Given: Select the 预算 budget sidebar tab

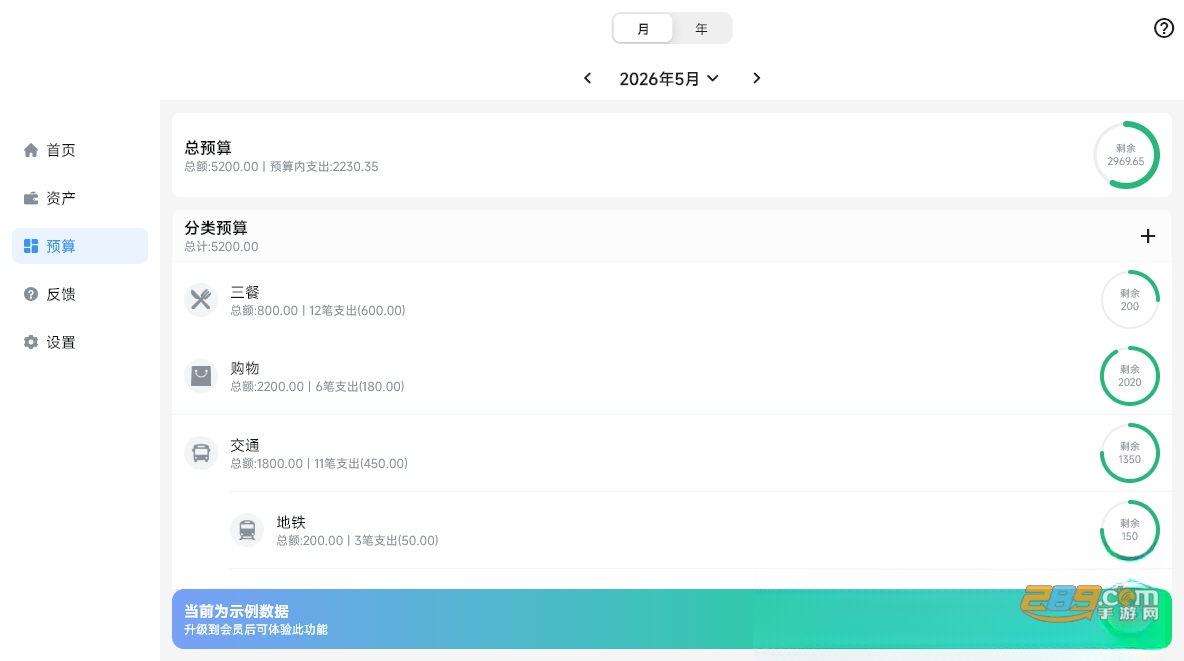Looking at the screenshot, I should point(80,246).
